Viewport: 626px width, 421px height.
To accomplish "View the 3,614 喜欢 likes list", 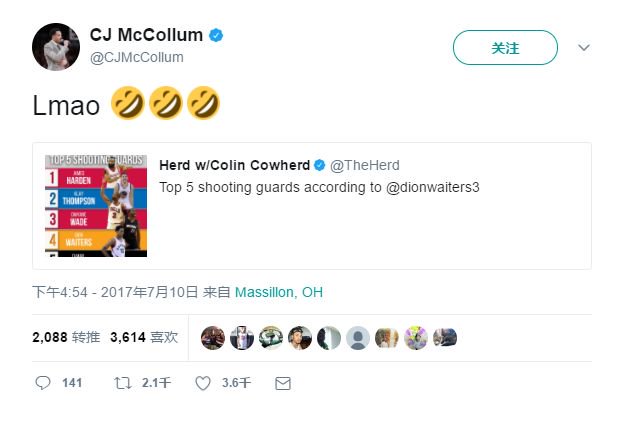I will click(144, 337).
